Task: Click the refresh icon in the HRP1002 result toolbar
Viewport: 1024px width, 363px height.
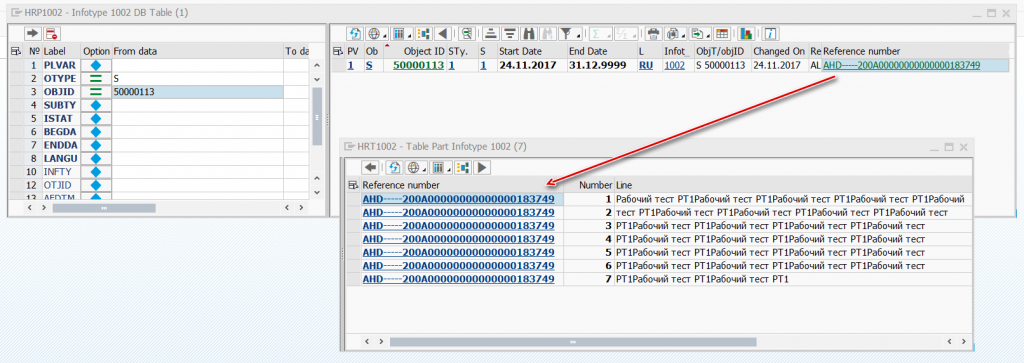Action: (355, 33)
